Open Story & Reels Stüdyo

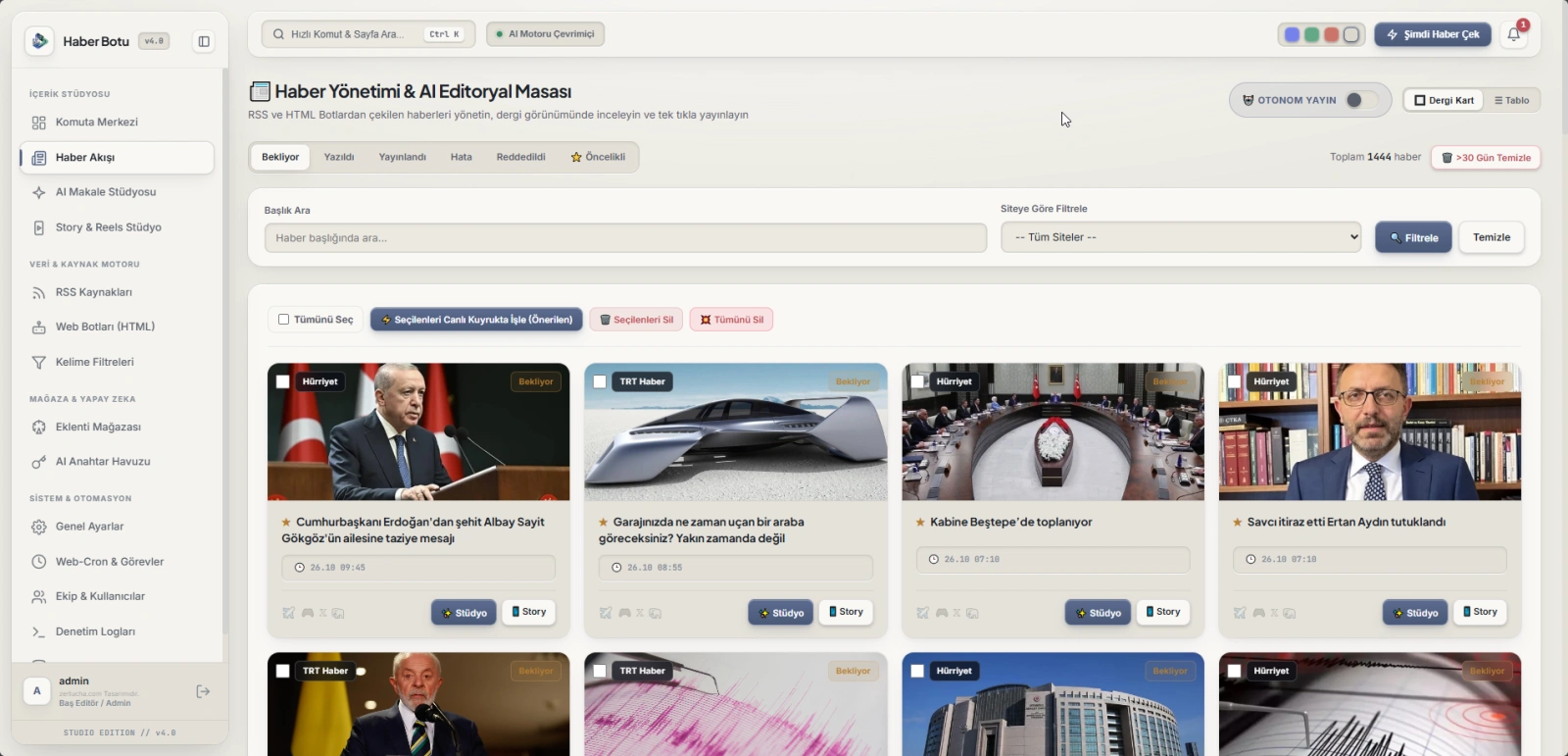coord(117,227)
